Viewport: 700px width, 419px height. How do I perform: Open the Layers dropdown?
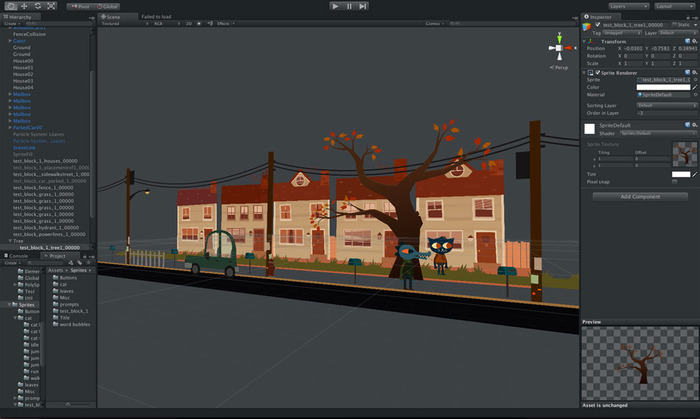point(629,6)
